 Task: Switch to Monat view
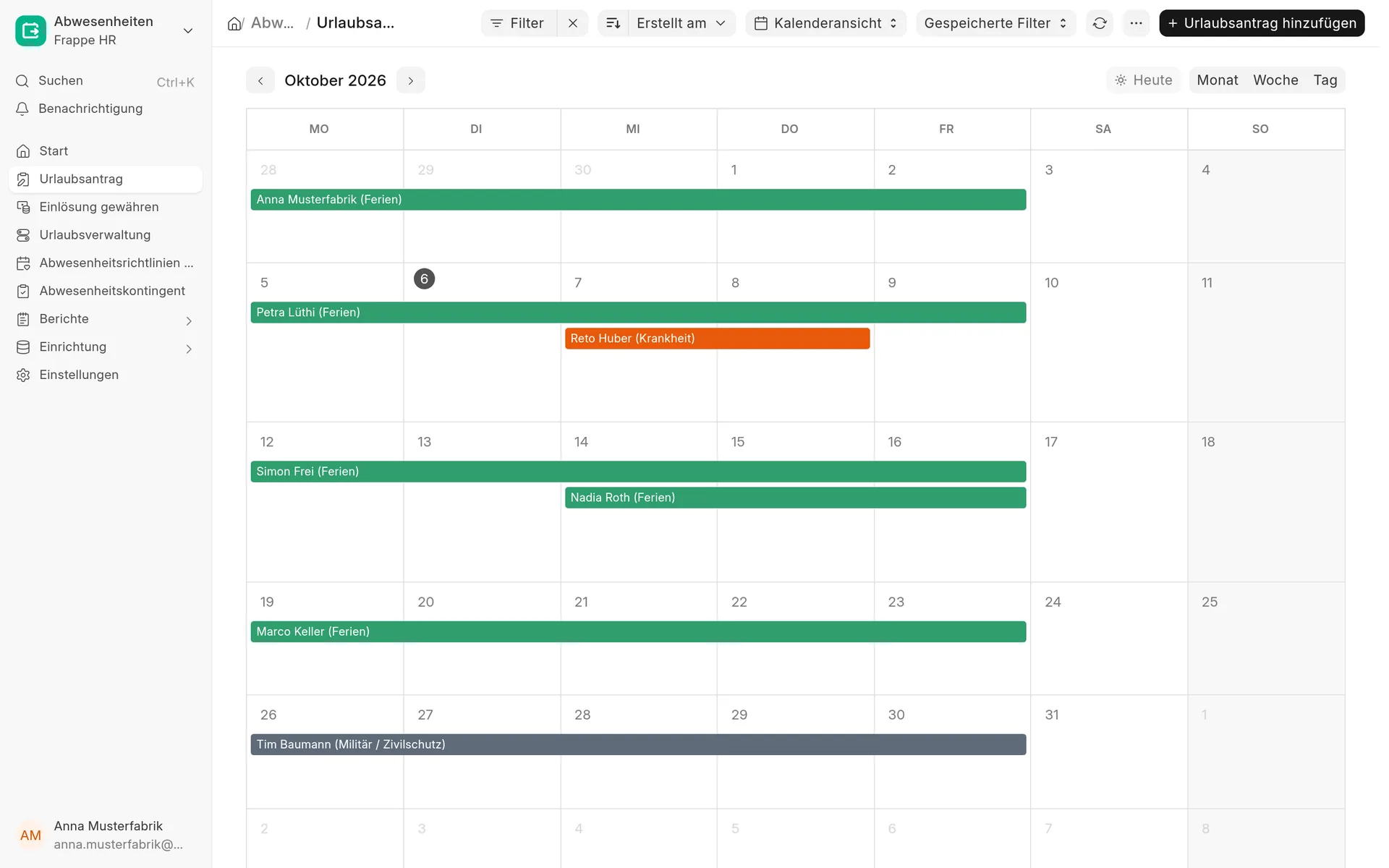[1218, 80]
